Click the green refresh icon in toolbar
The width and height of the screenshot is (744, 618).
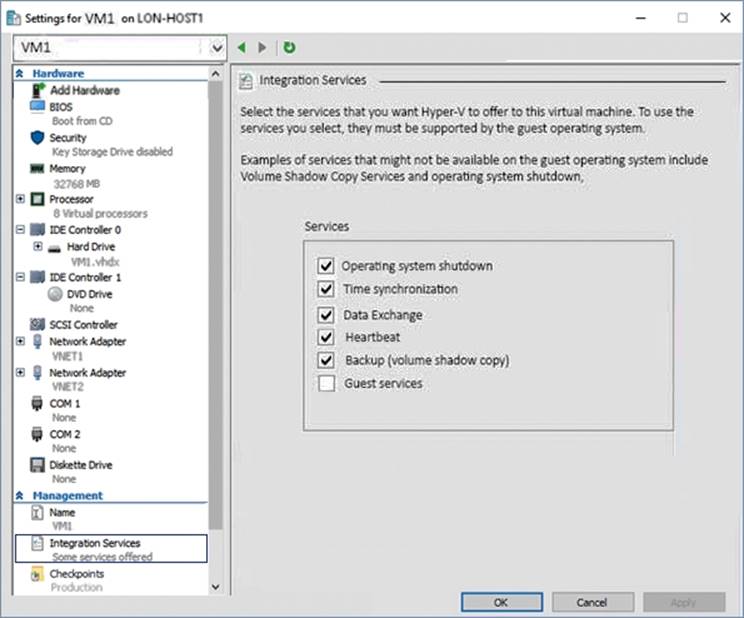click(x=289, y=47)
